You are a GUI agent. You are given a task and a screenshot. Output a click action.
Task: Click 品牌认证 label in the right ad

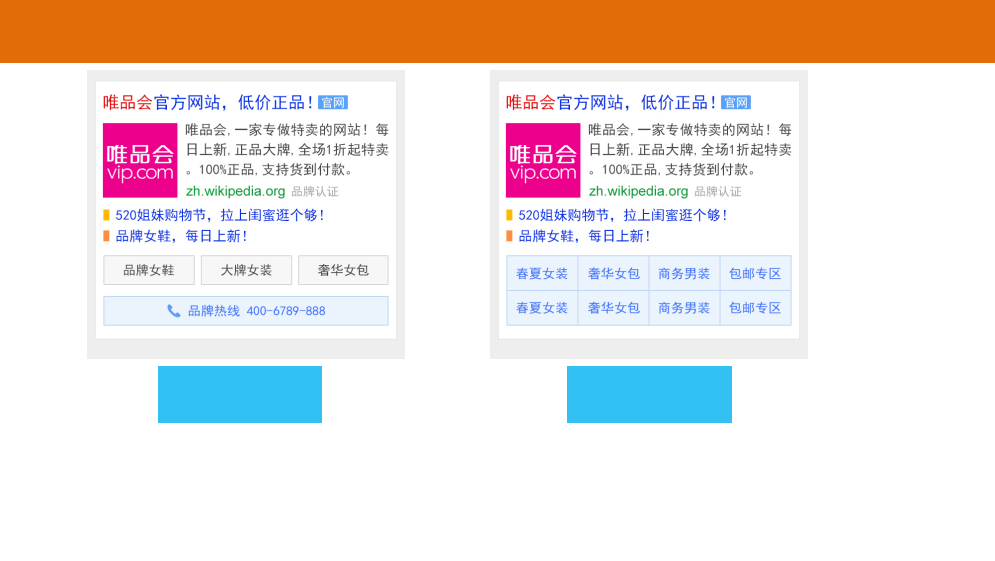[x=718, y=192]
